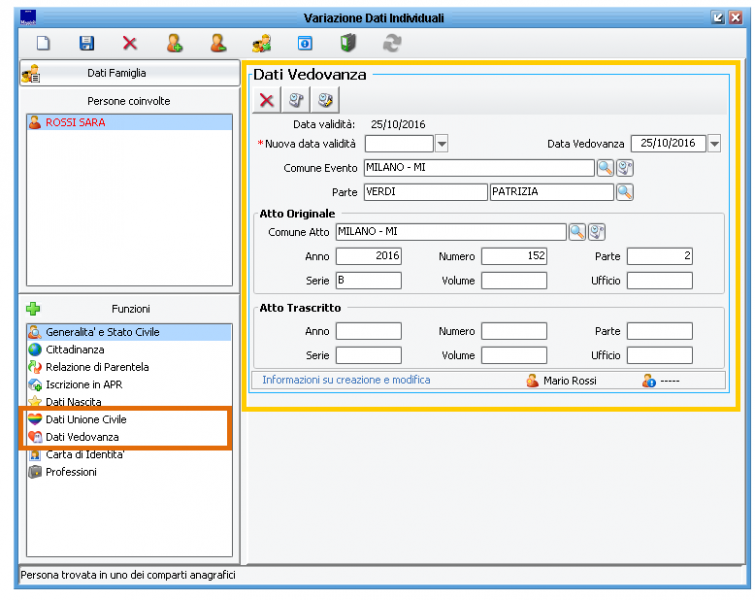
Task: Open the Nuova data validità dropdown arrow
Action: pyautogui.click(x=441, y=144)
